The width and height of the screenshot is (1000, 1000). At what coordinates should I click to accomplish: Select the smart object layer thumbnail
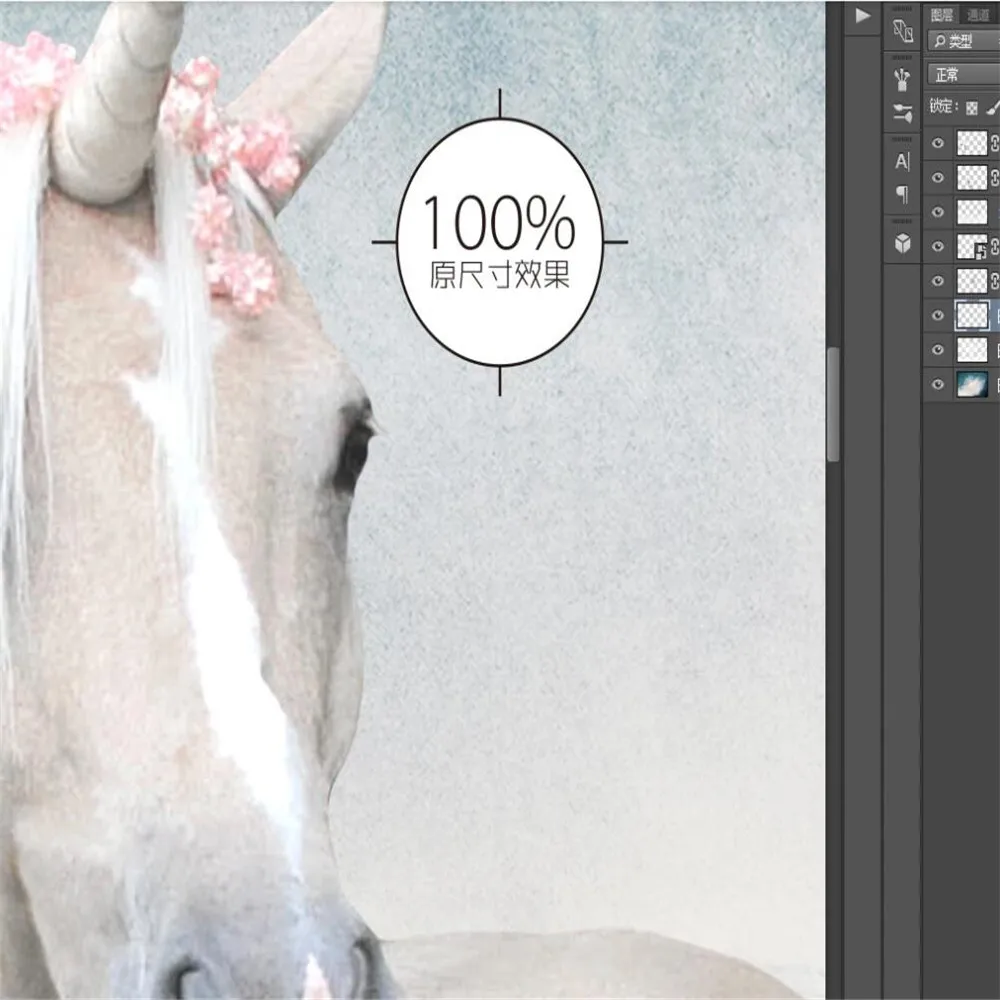click(x=972, y=246)
